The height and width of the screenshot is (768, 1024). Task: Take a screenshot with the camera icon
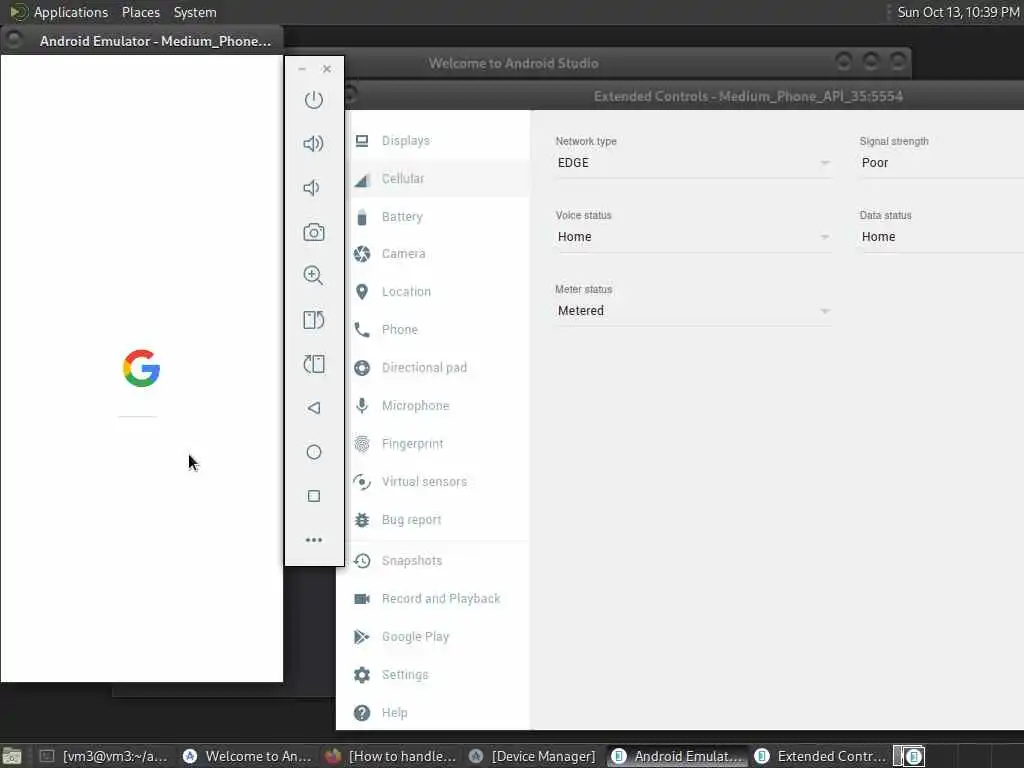pyautogui.click(x=313, y=232)
